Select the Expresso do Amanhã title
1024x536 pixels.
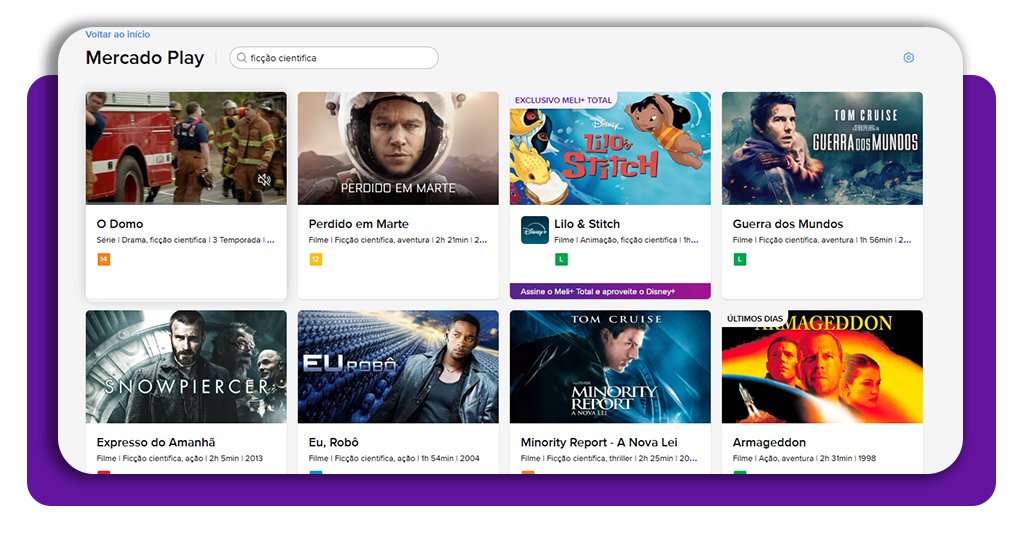156,442
